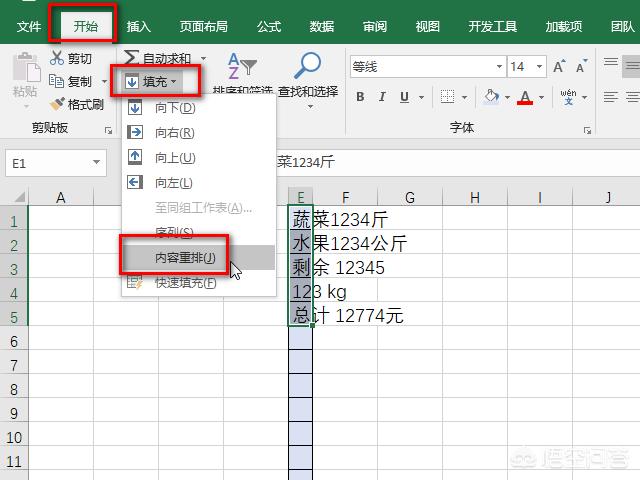Click the align left icon
The height and width of the screenshot is (480, 640).
(x=611, y=97)
